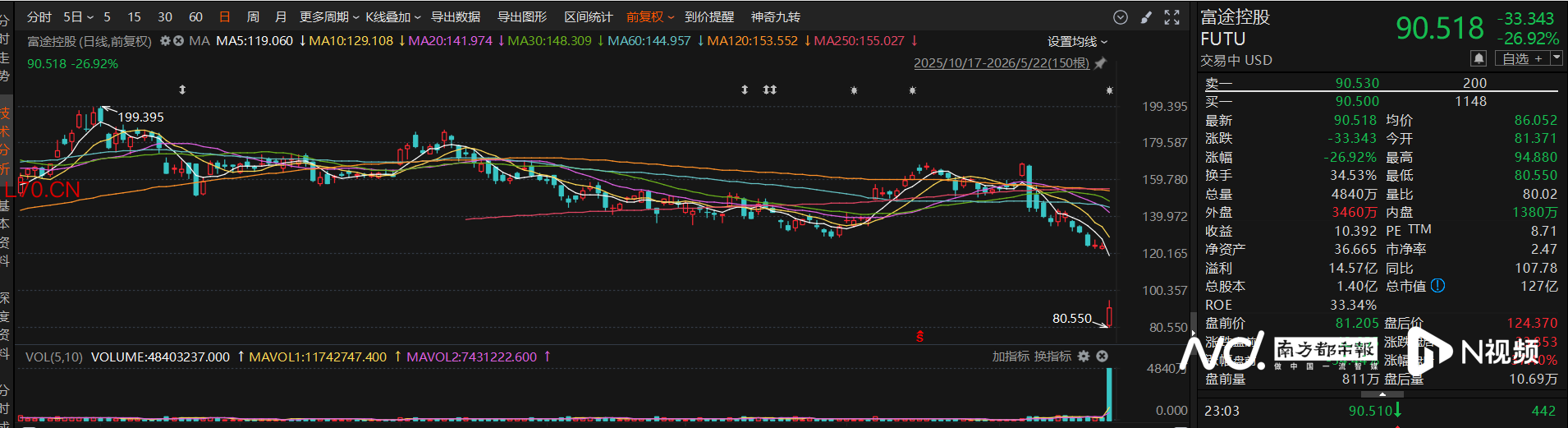Click the price alert bell icon
Viewport: 1568px width, 428px height.
(x=1479, y=58)
